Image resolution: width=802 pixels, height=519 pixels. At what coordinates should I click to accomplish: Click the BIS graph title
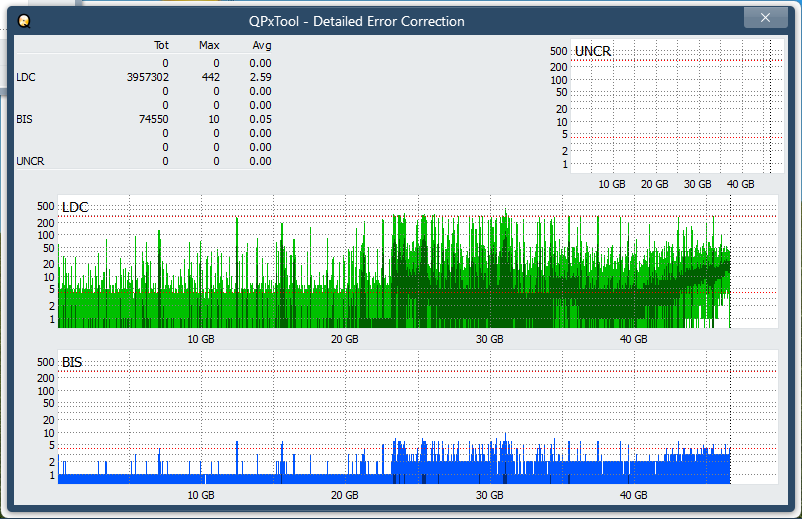coord(72,362)
